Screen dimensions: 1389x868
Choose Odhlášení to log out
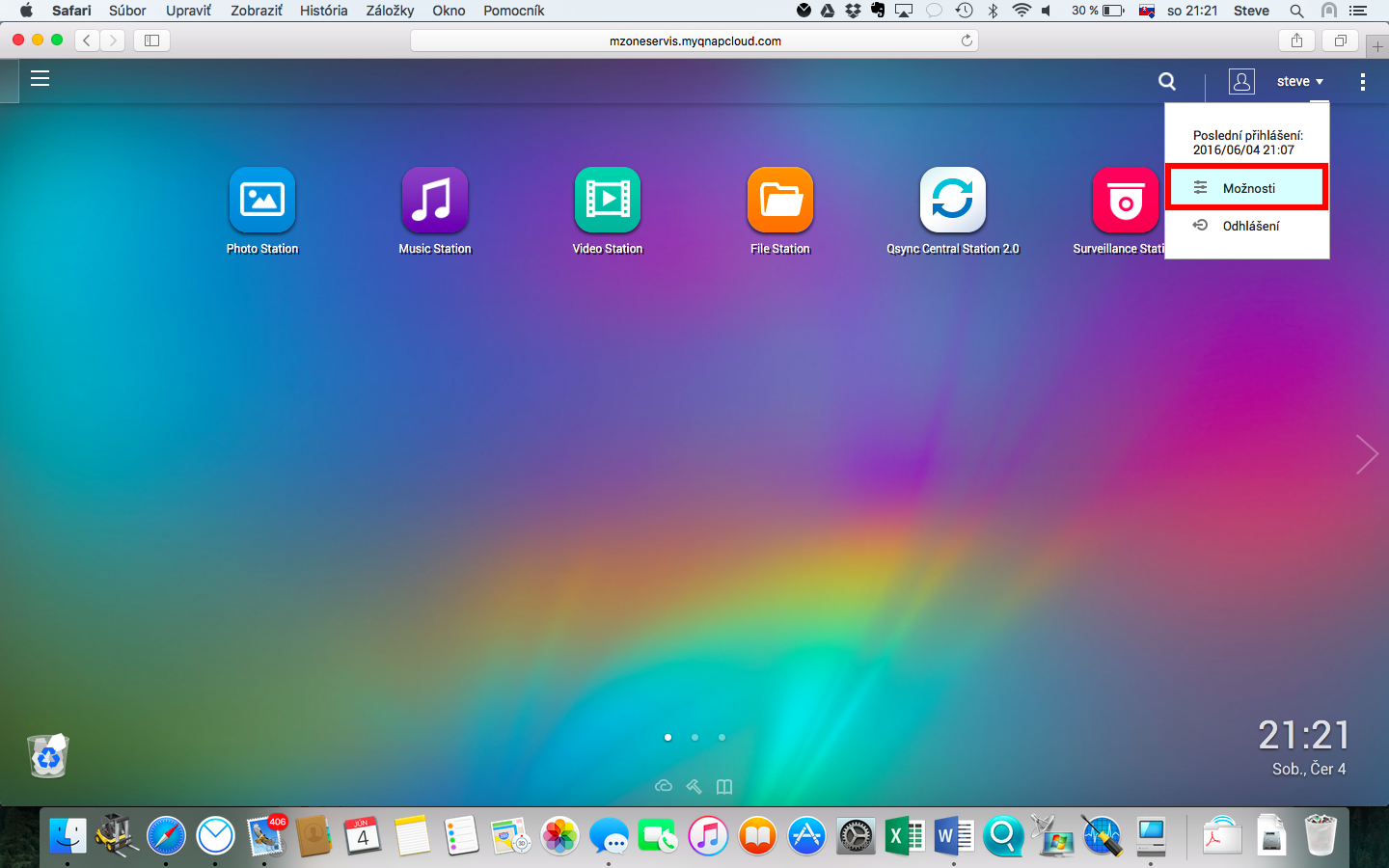pyautogui.click(x=1249, y=226)
